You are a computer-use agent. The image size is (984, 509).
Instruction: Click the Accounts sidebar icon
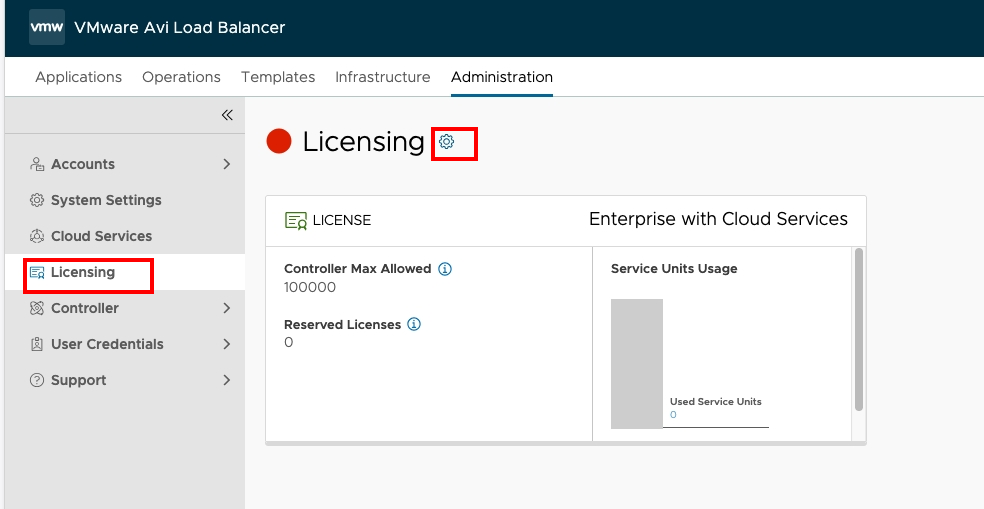click(x=37, y=164)
